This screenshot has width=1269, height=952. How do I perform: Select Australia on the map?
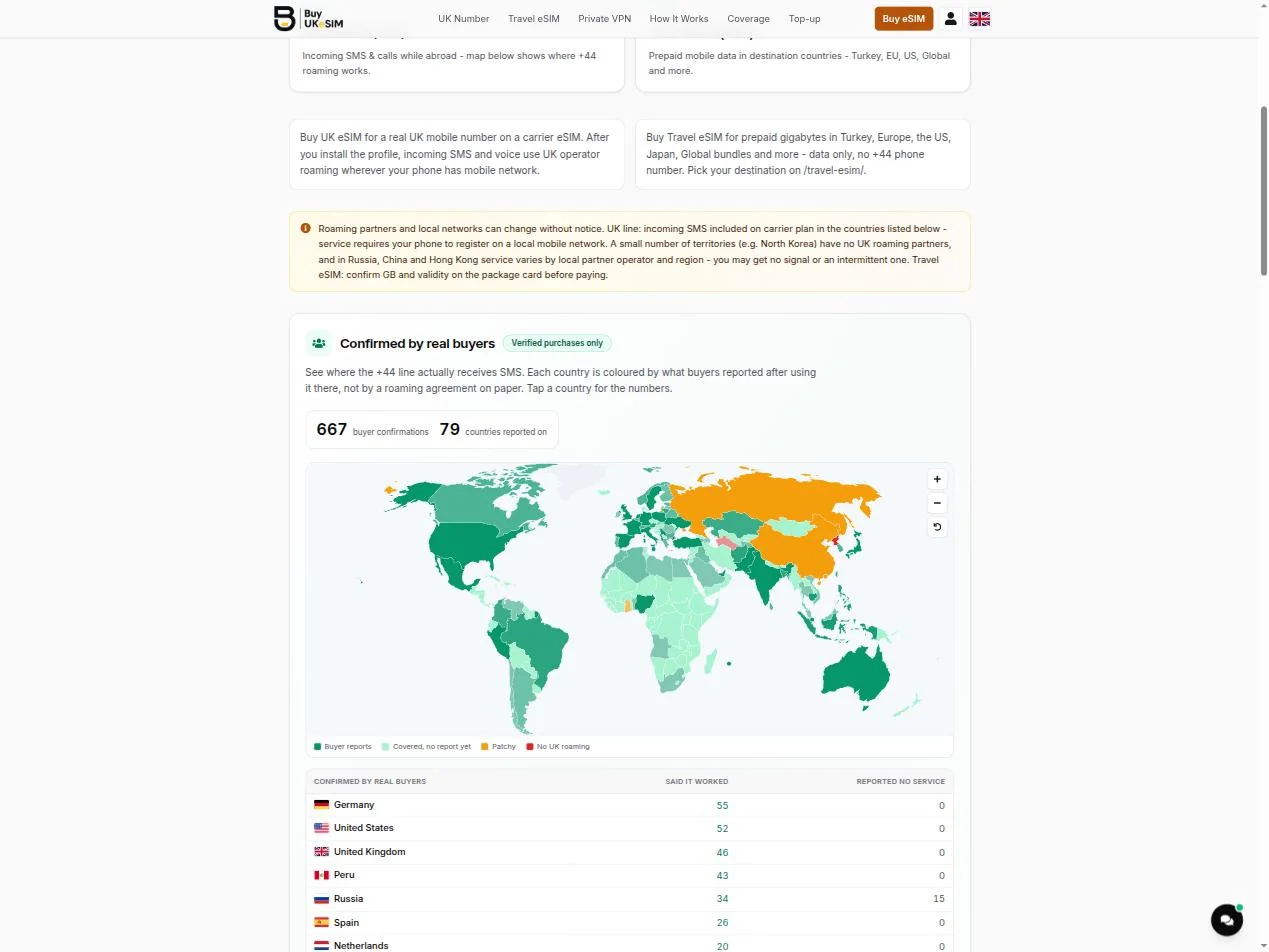[858, 674]
